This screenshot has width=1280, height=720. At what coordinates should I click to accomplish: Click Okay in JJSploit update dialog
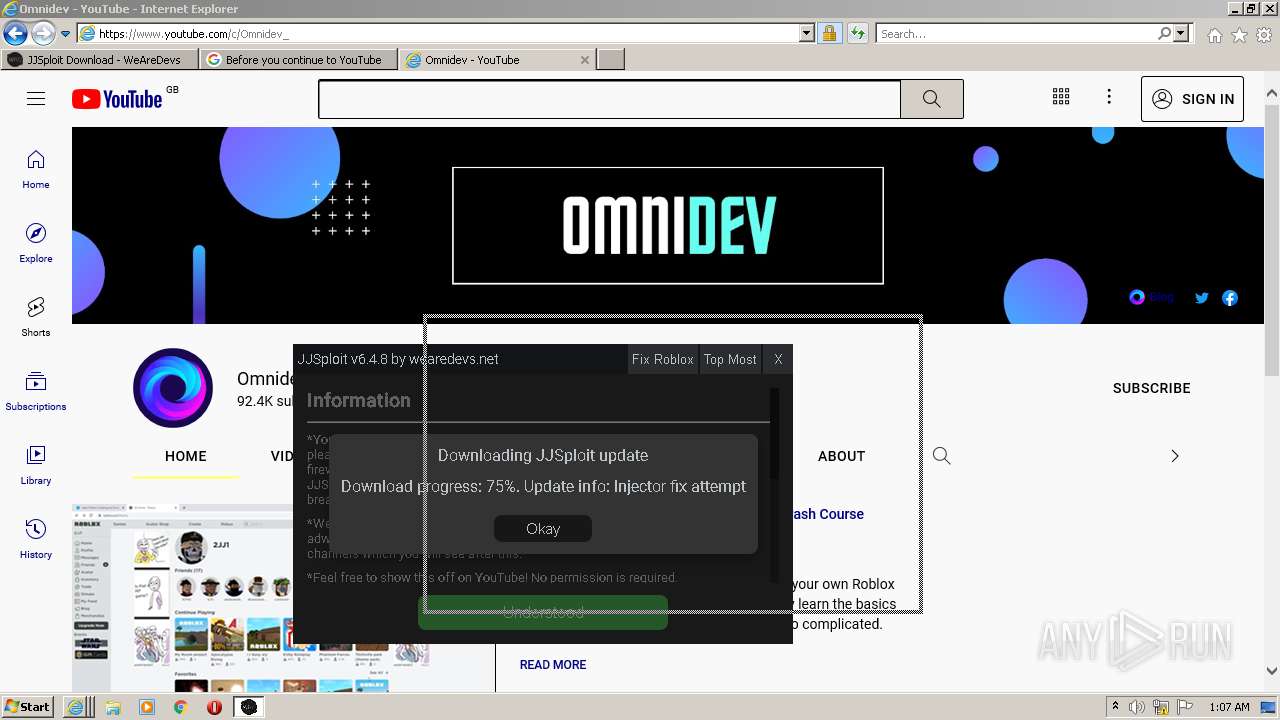click(x=543, y=528)
